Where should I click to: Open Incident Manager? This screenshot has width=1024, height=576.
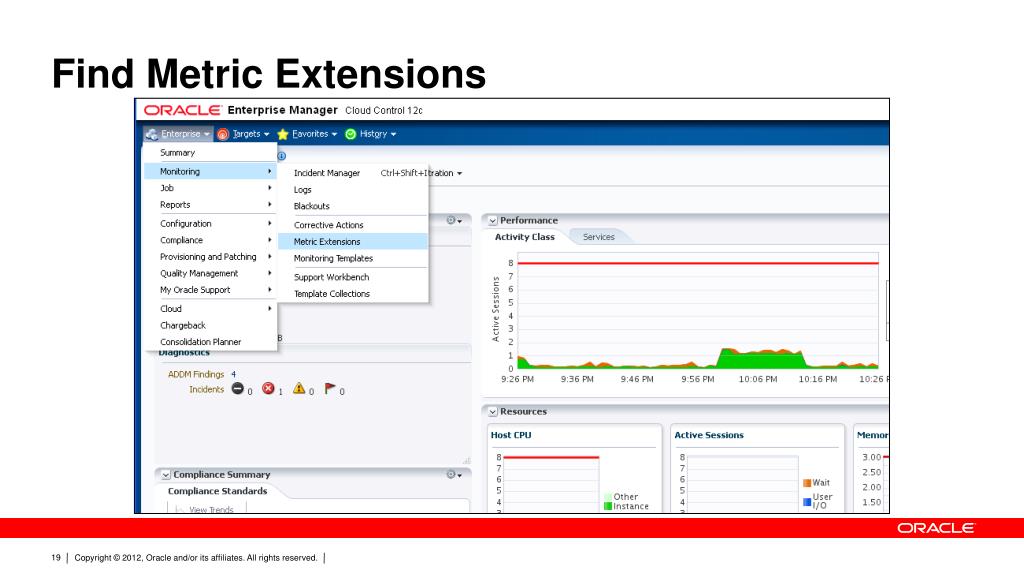[x=353, y=173]
